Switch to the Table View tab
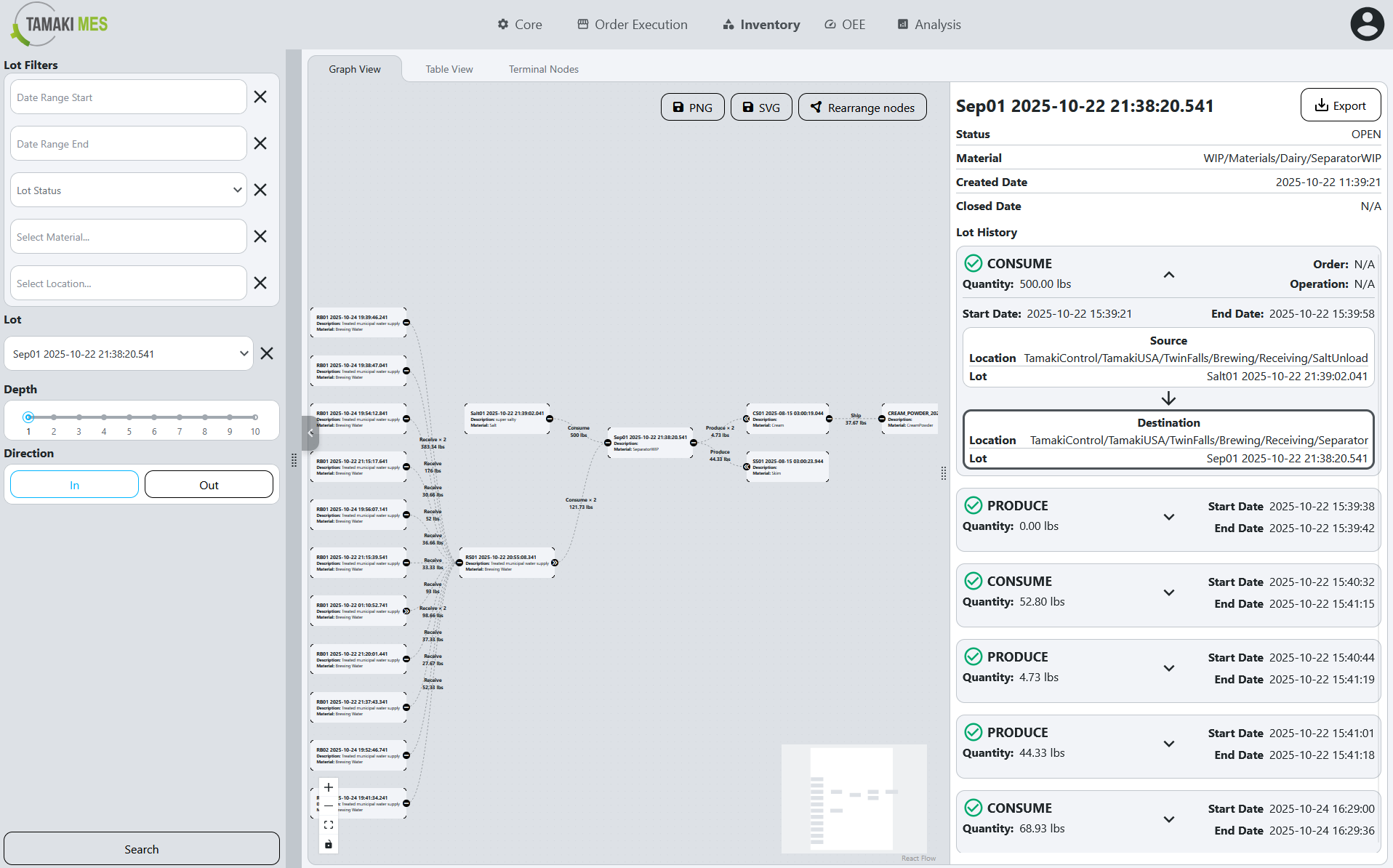Viewport: 1393px width, 868px height. pos(449,69)
